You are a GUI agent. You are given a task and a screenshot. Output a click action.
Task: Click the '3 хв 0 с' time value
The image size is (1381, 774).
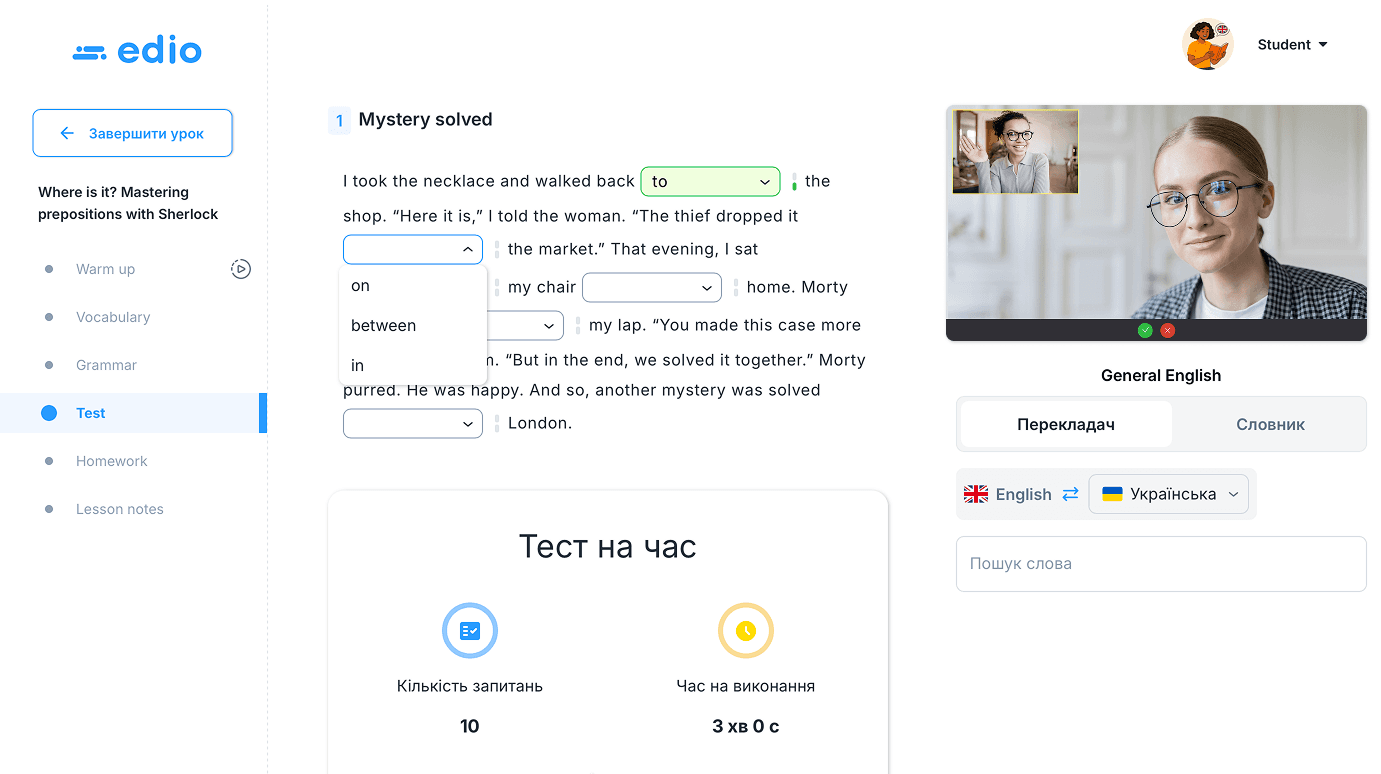pos(745,726)
